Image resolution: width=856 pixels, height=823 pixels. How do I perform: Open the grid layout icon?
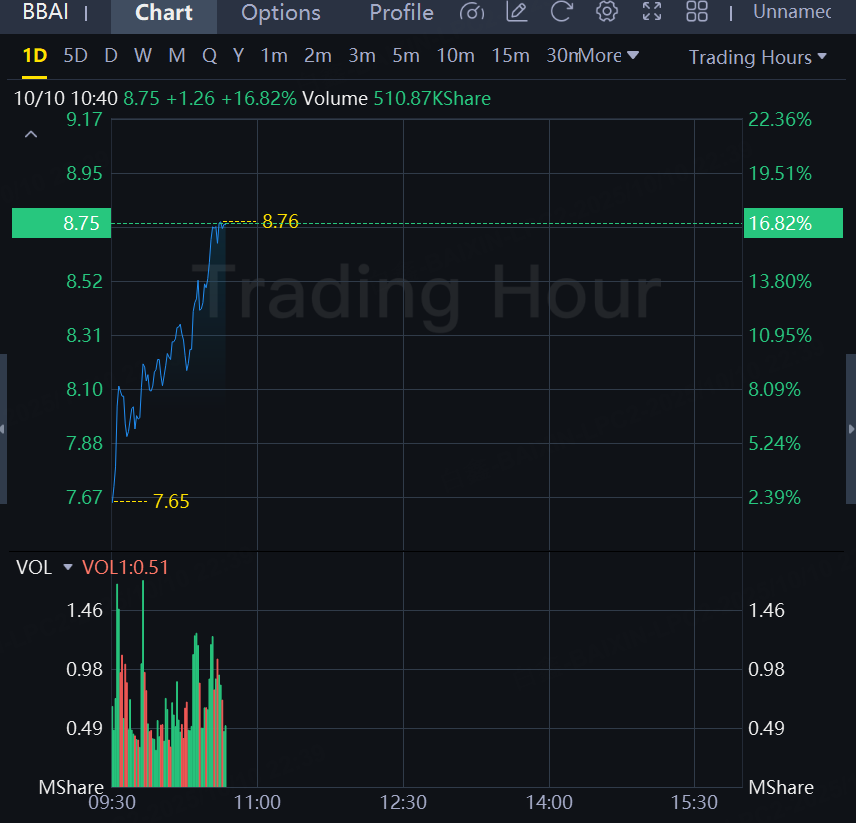[697, 12]
